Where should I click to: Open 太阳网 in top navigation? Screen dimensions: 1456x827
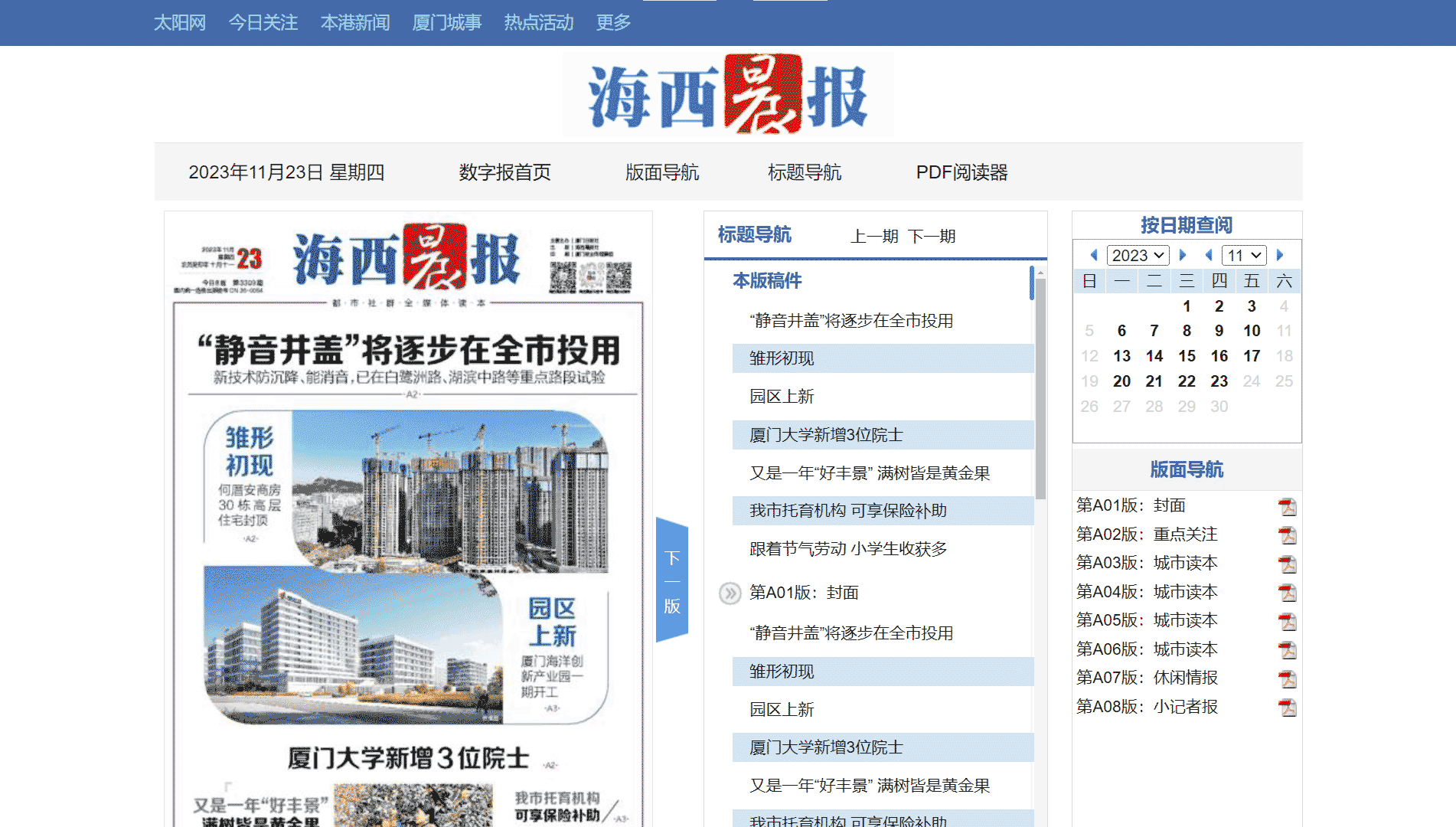180,22
